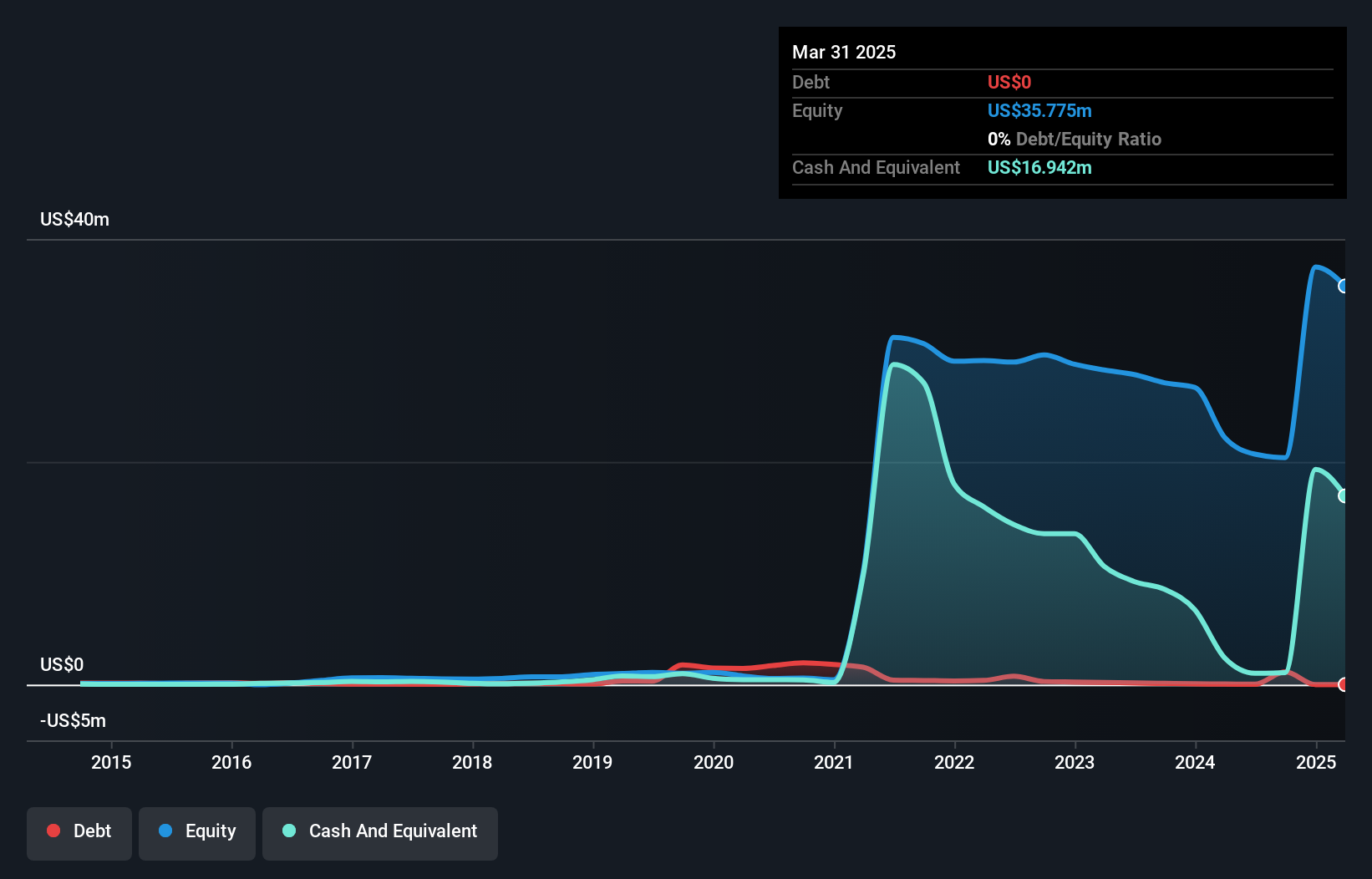
Task: Click the Debt row label in tooltip
Action: click(810, 82)
